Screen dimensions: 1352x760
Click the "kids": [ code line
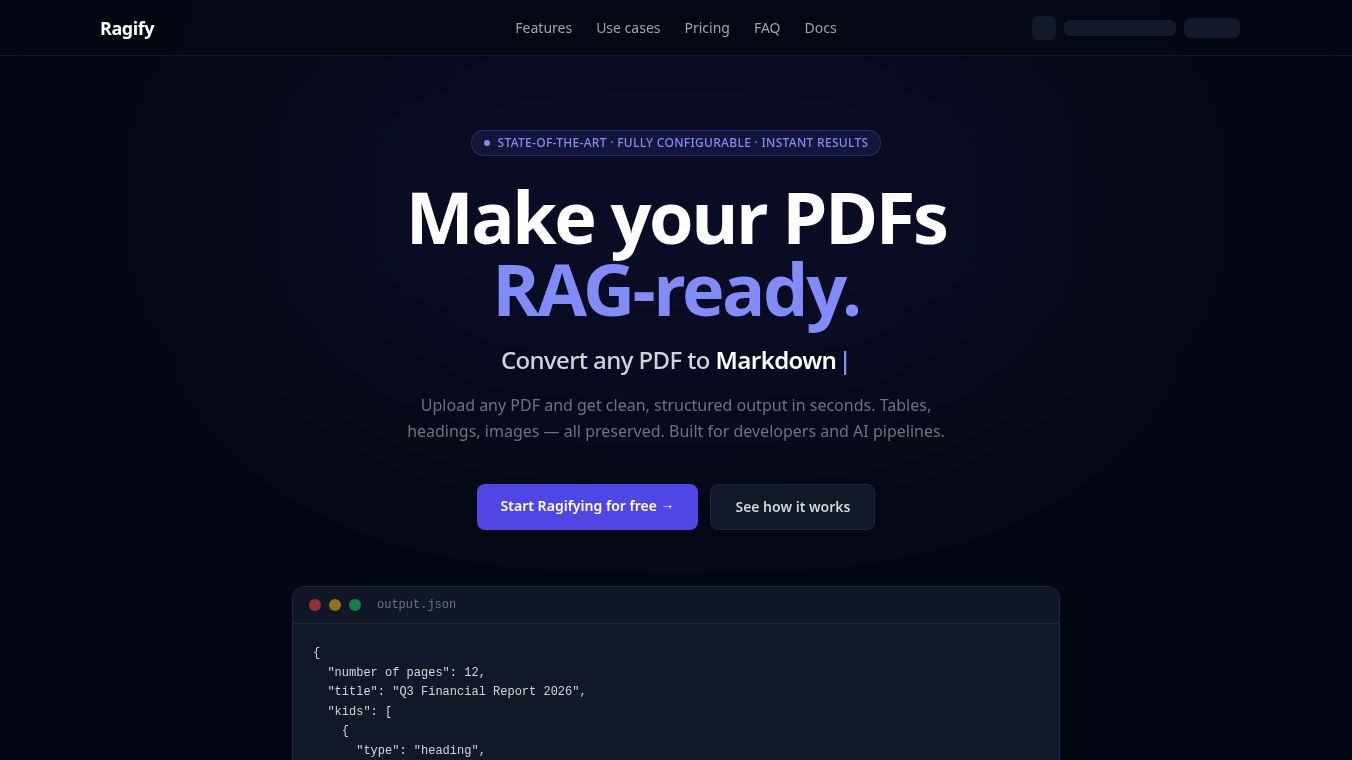tap(360, 712)
